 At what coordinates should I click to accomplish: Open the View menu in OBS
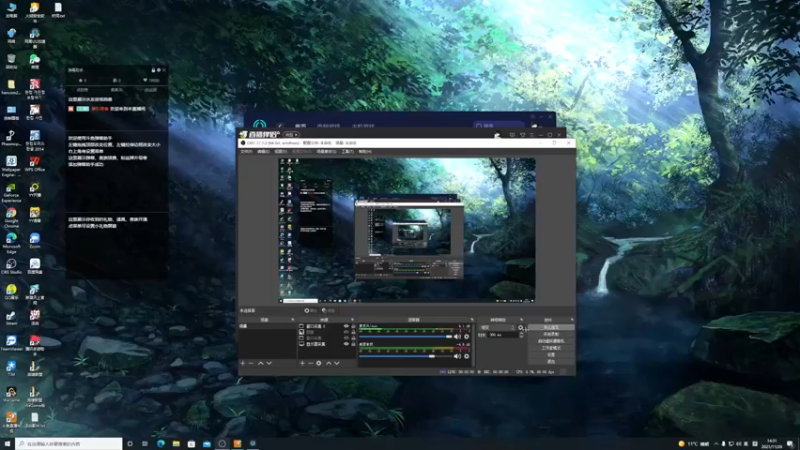(281, 152)
